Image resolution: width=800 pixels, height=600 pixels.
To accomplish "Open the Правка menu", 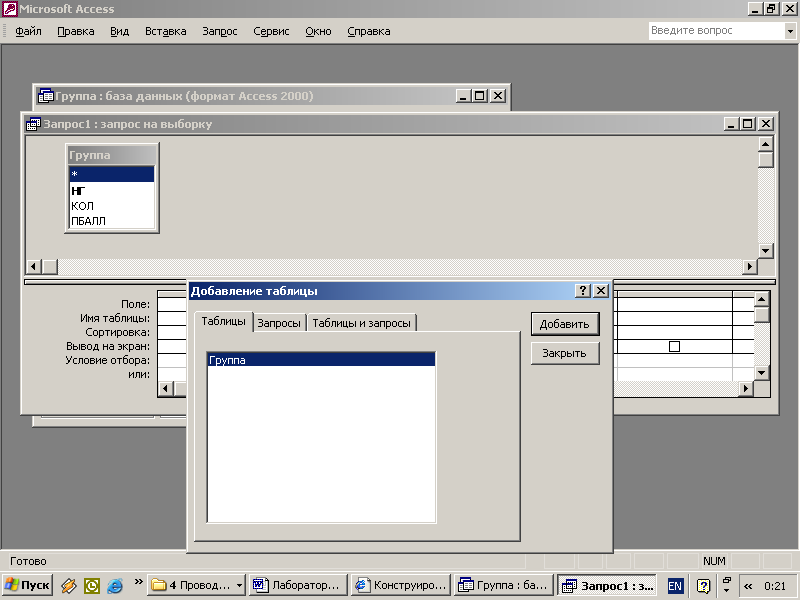I will click(76, 31).
